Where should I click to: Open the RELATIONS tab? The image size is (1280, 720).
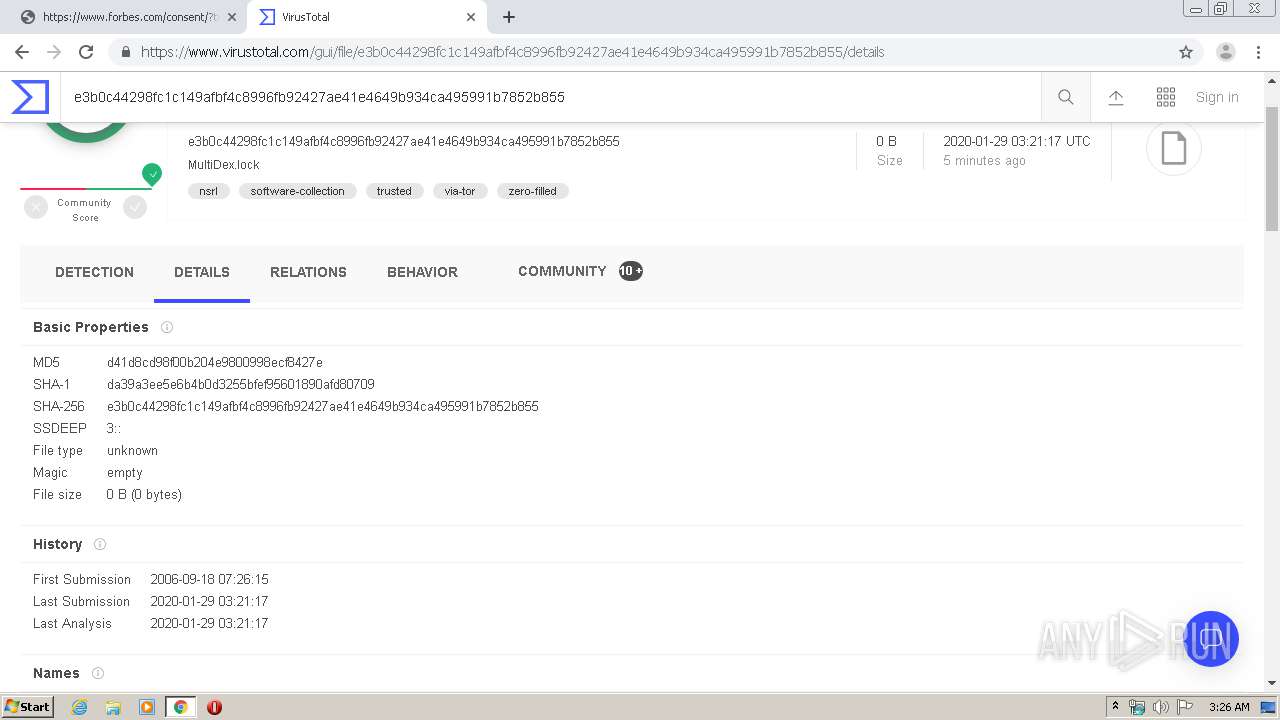pos(308,272)
